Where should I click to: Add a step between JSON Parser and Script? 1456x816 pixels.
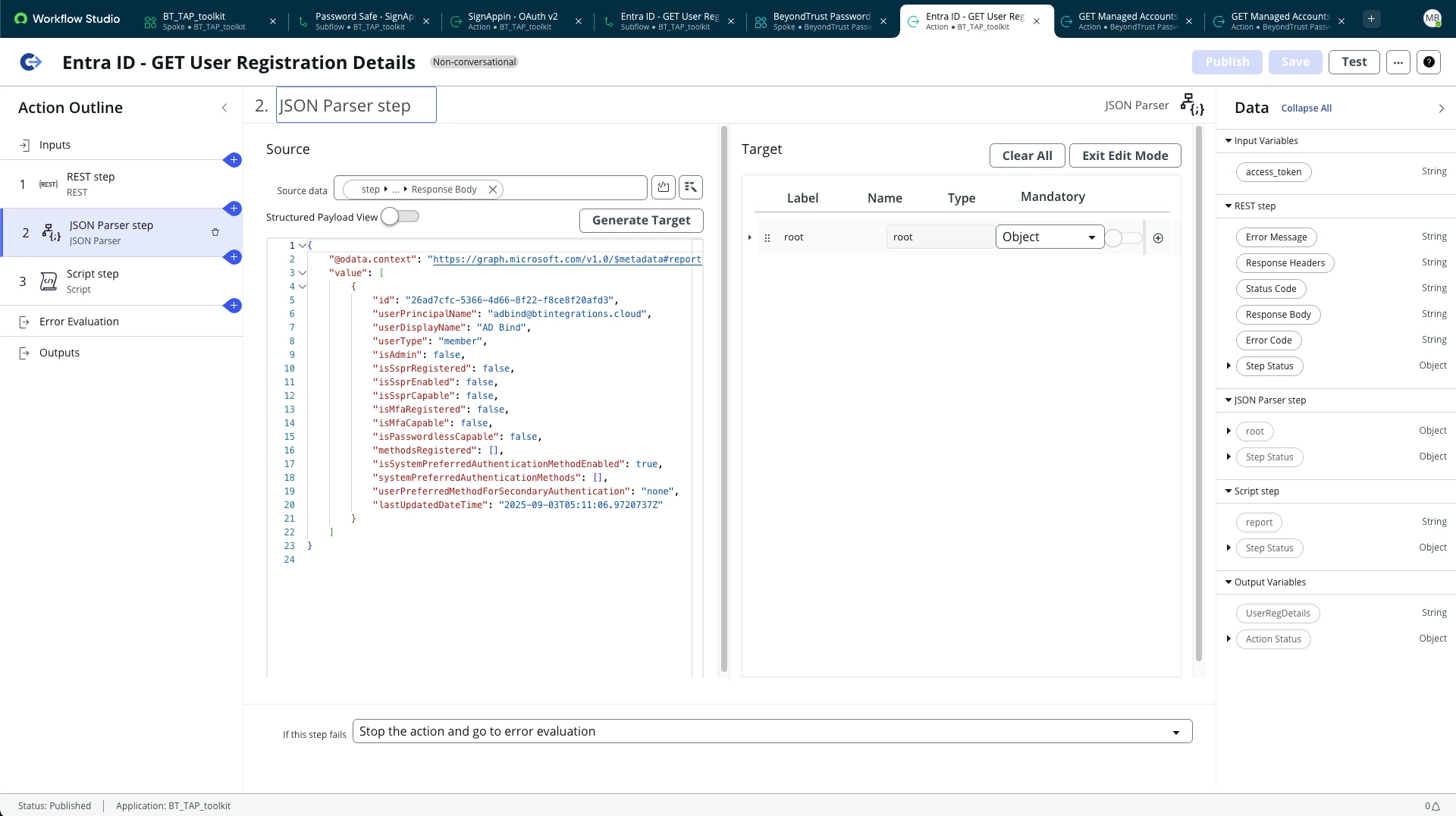234,257
